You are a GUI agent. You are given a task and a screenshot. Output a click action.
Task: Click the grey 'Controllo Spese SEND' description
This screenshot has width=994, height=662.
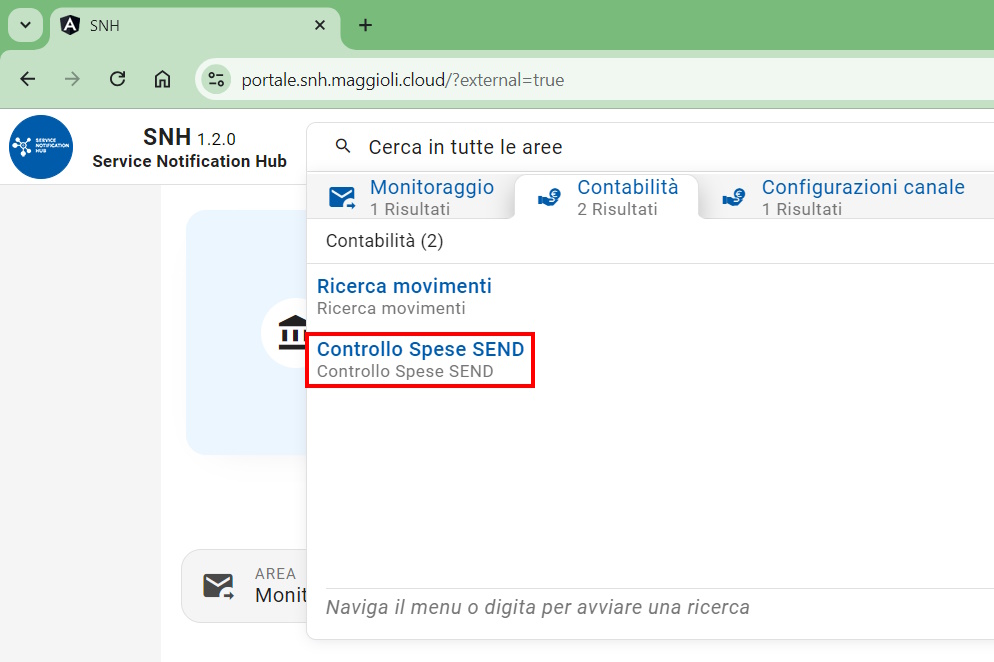click(x=405, y=372)
